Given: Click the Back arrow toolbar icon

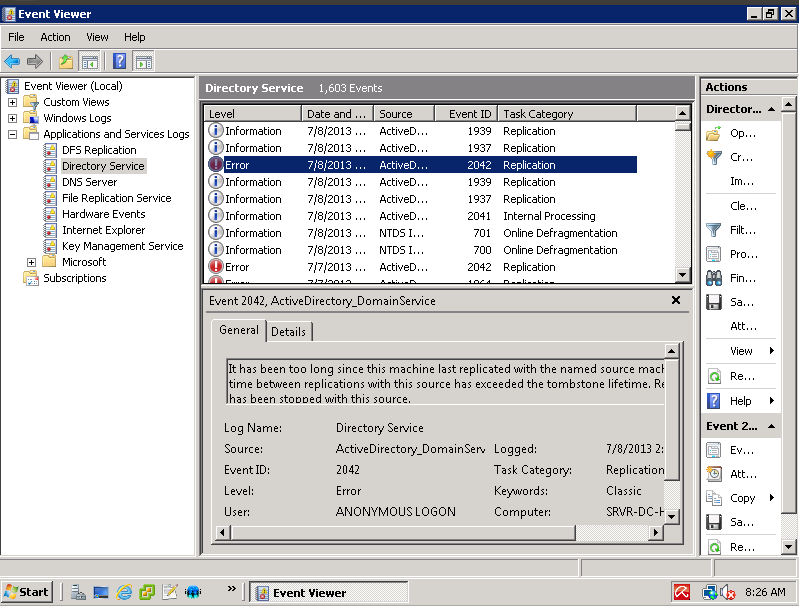Looking at the screenshot, I should (12, 62).
